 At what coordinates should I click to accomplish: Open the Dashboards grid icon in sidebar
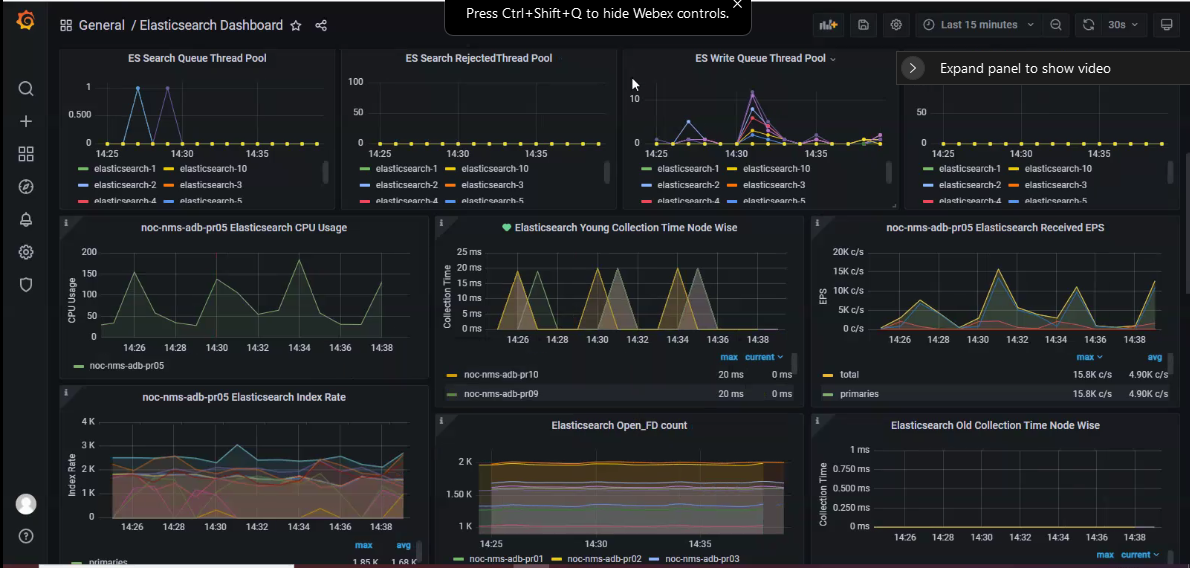26,154
